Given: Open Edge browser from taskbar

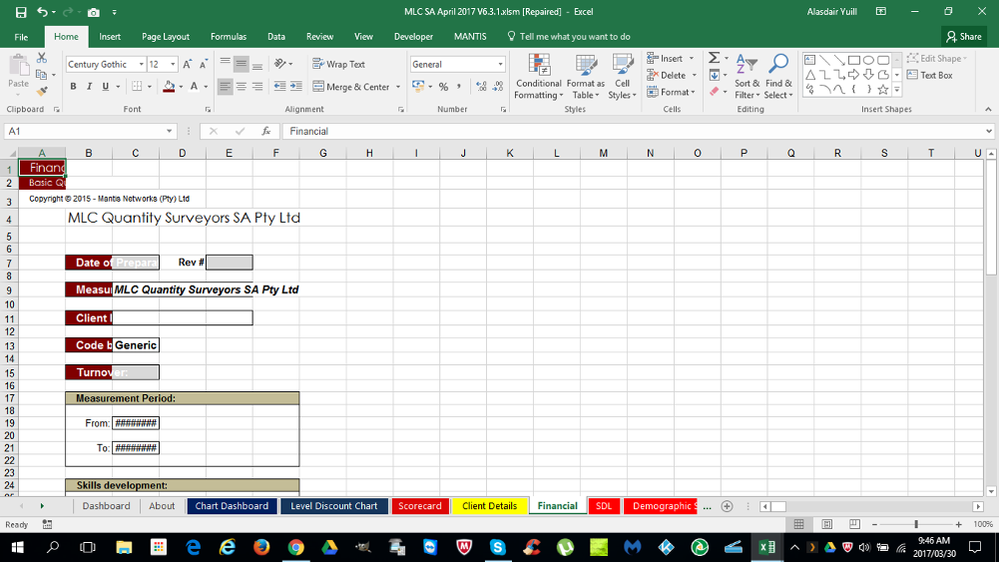Looking at the screenshot, I should tap(193, 547).
